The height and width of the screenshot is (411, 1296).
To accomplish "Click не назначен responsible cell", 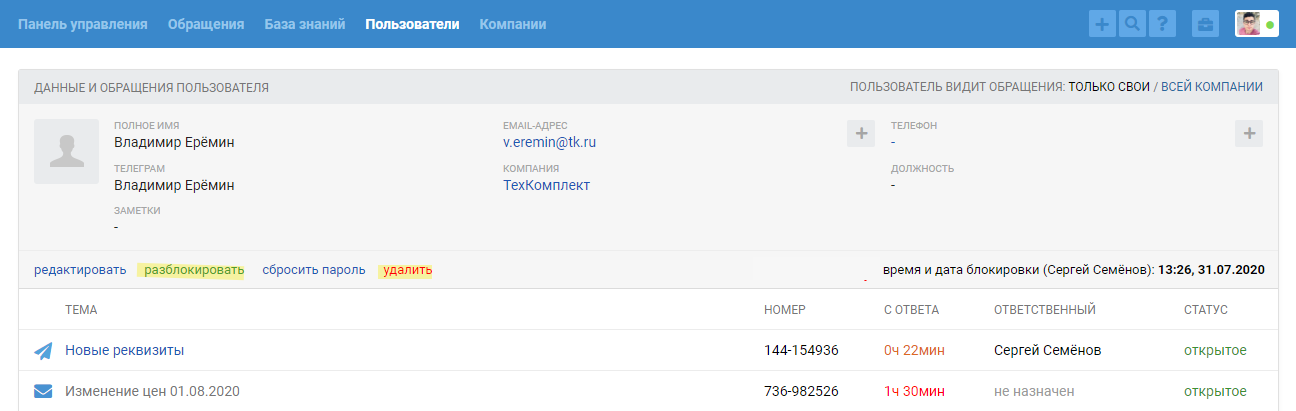I will point(1036,391).
